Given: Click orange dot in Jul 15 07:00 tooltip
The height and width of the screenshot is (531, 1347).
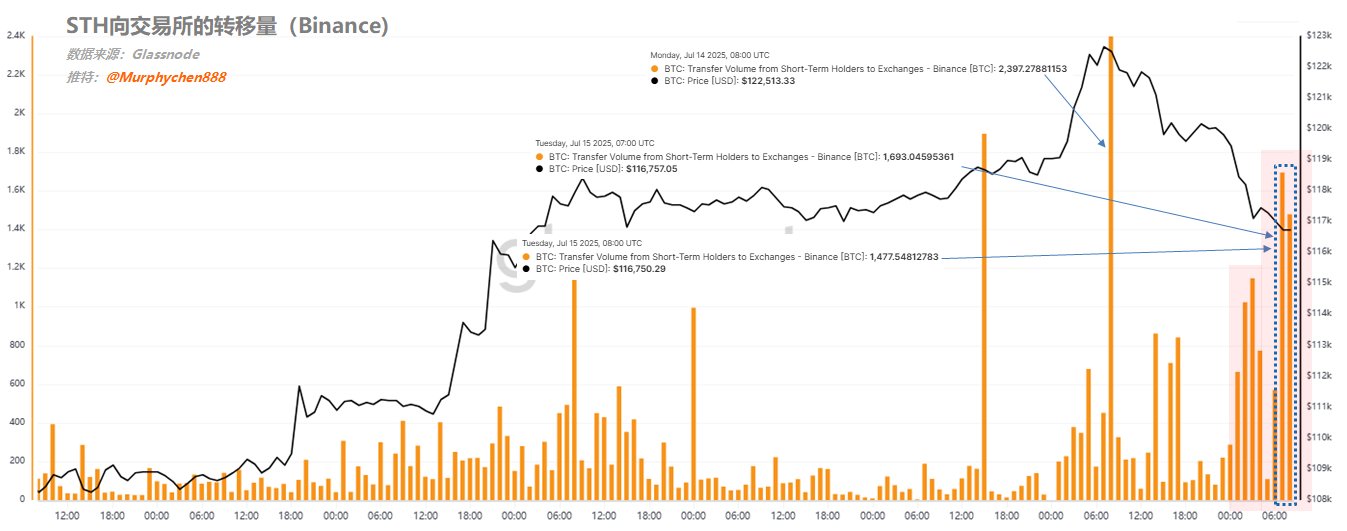Looking at the screenshot, I should tap(539, 157).
